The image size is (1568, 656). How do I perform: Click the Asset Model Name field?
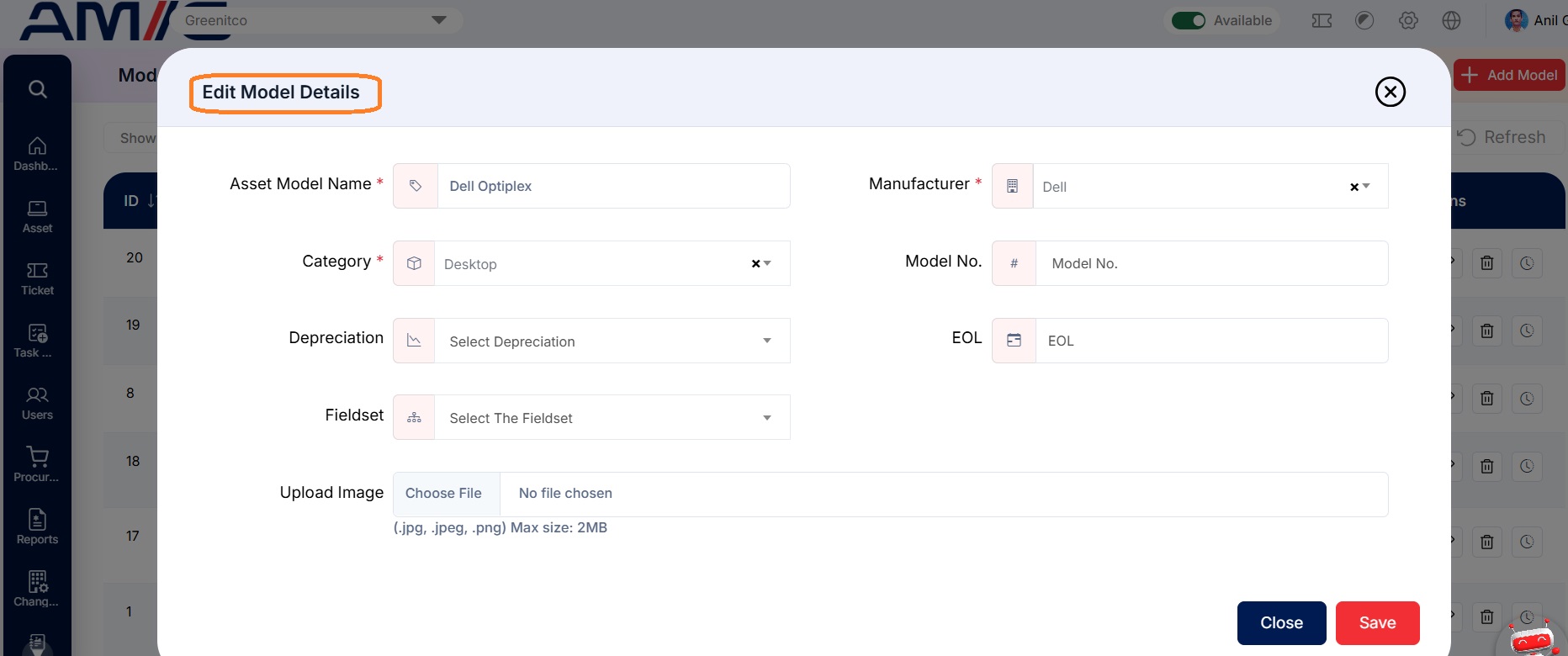tap(613, 186)
